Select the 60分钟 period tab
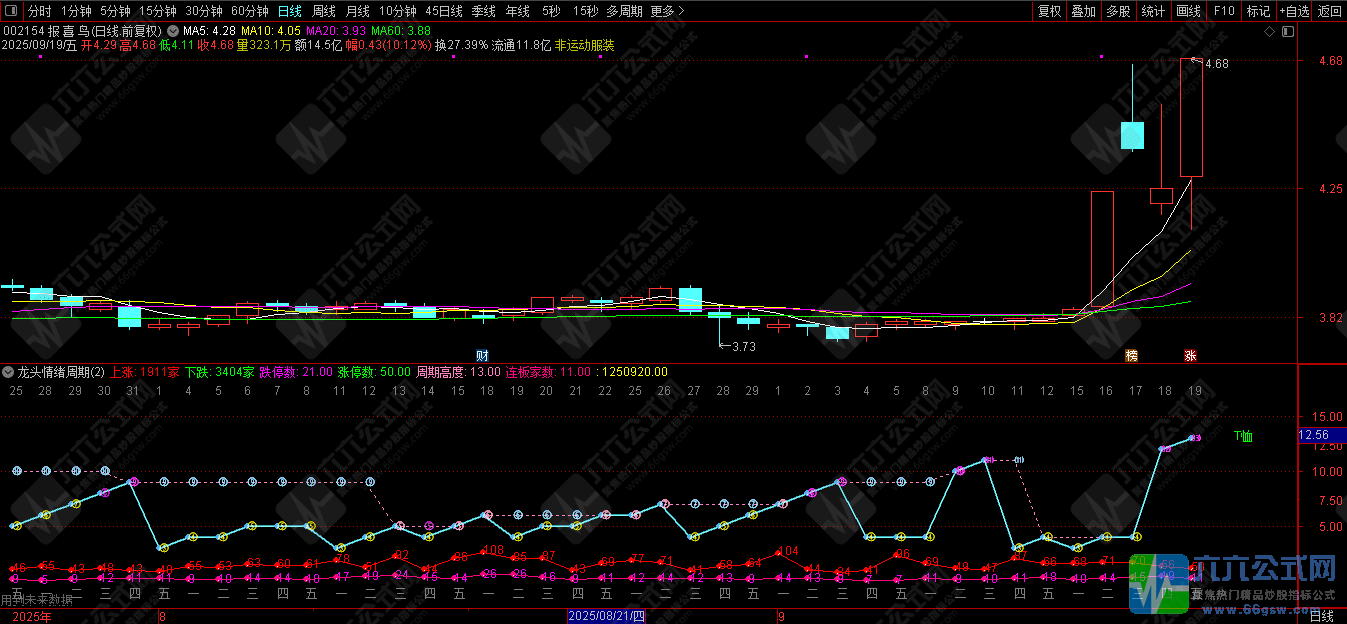Viewport: 1347px width, 624px height. (249, 11)
